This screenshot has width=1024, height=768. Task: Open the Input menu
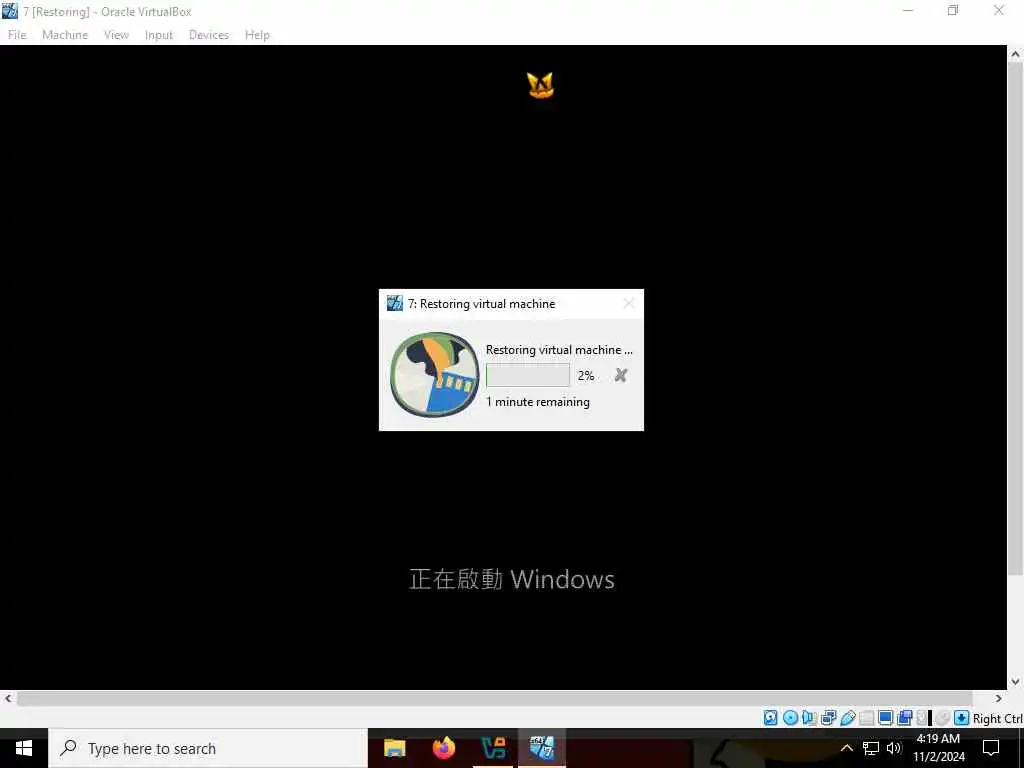point(159,35)
